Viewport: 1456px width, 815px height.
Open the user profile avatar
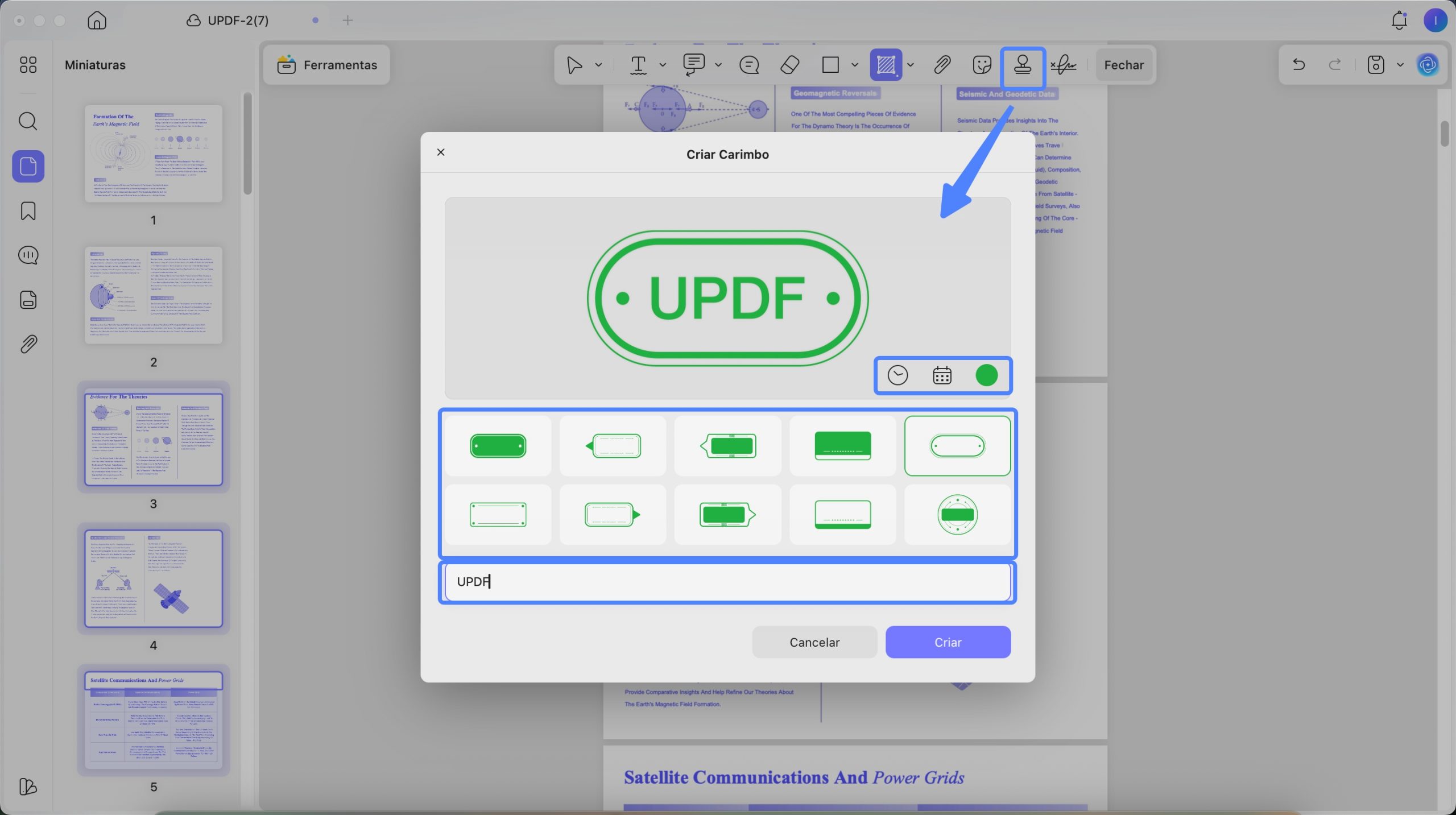point(1435,20)
